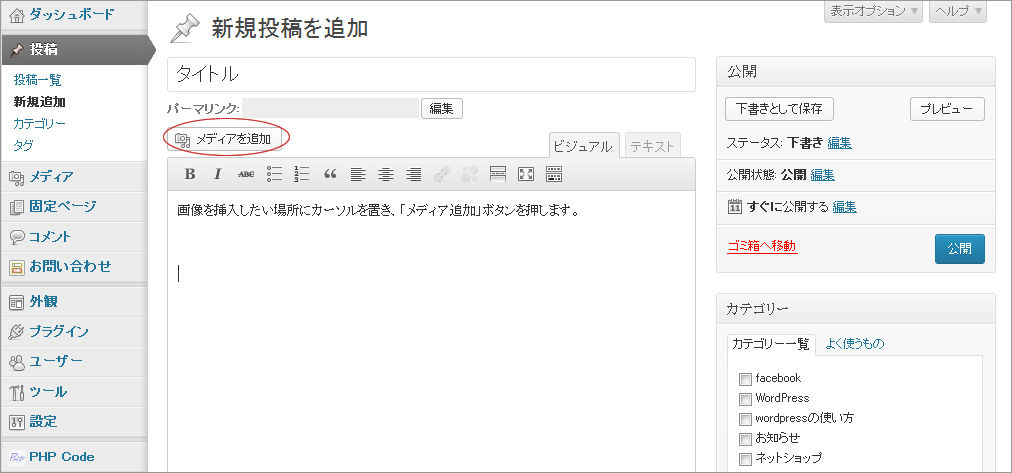Align text left
This screenshot has width=1012, height=473.
358,174
